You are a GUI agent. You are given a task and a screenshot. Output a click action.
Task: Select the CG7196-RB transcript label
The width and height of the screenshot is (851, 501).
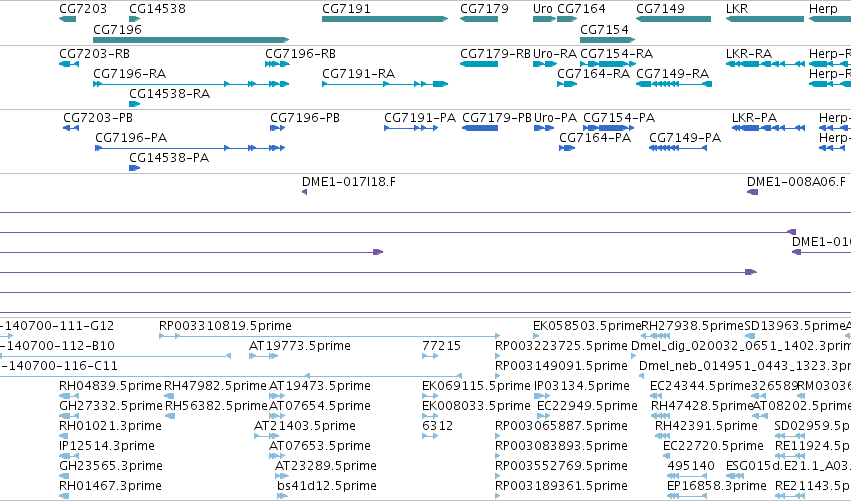click(300, 54)
